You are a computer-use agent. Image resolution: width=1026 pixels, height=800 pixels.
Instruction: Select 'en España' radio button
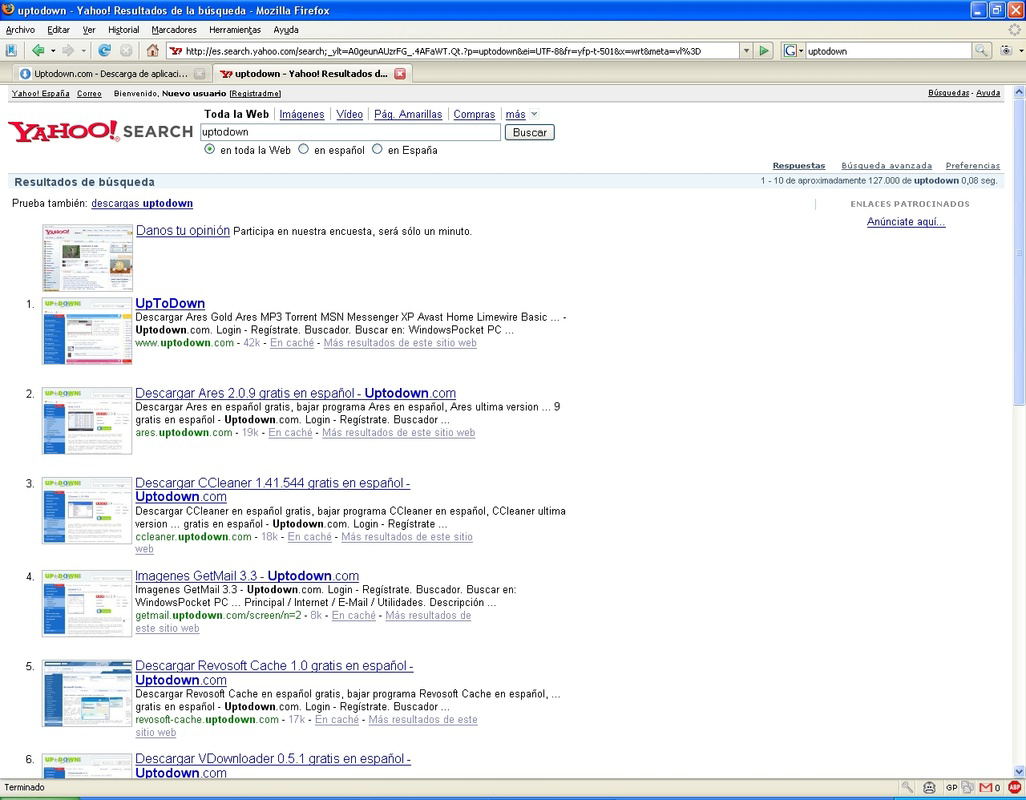[x=377, y=149]
